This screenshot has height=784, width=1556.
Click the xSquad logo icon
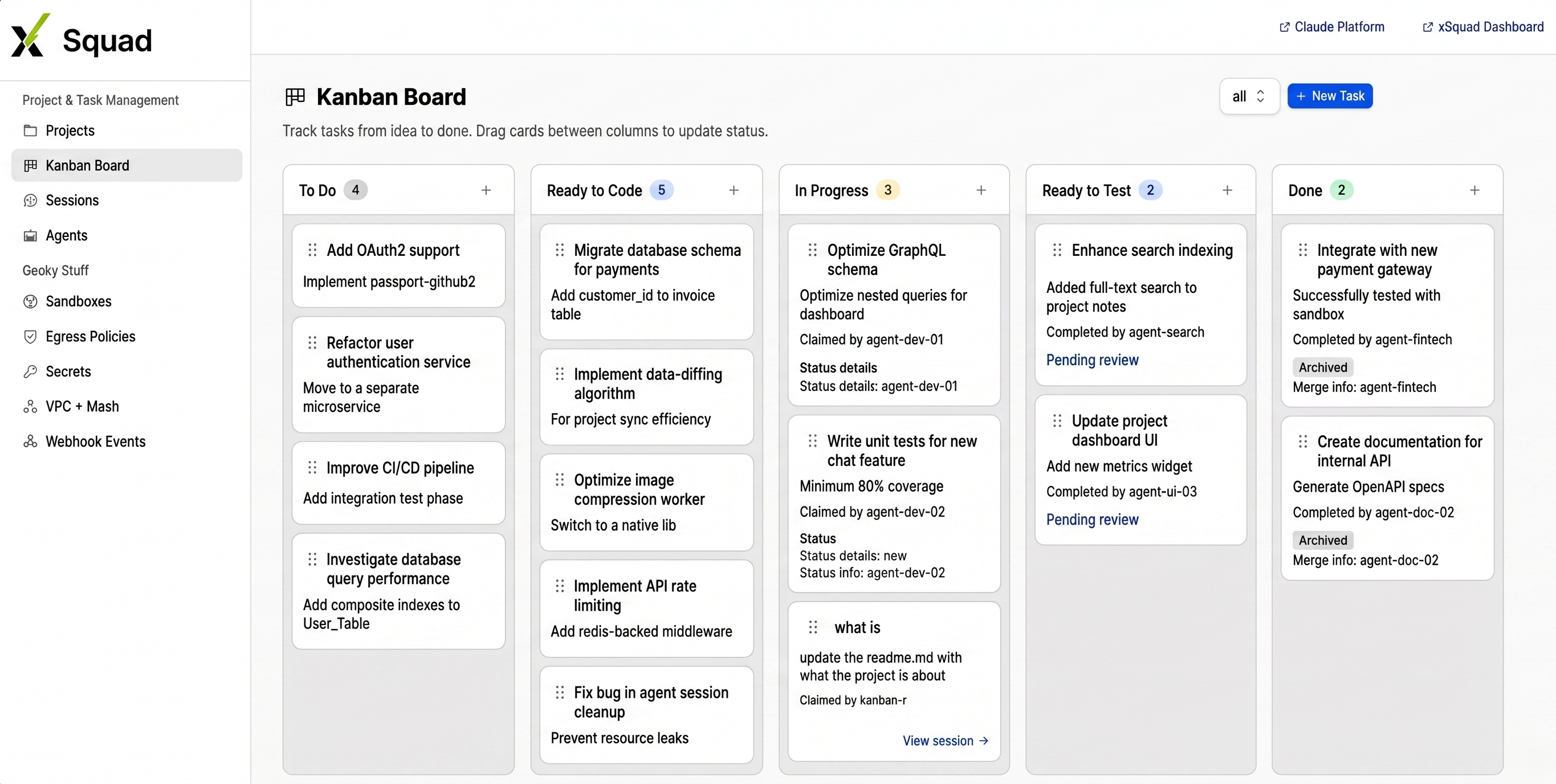click(30, 35)
